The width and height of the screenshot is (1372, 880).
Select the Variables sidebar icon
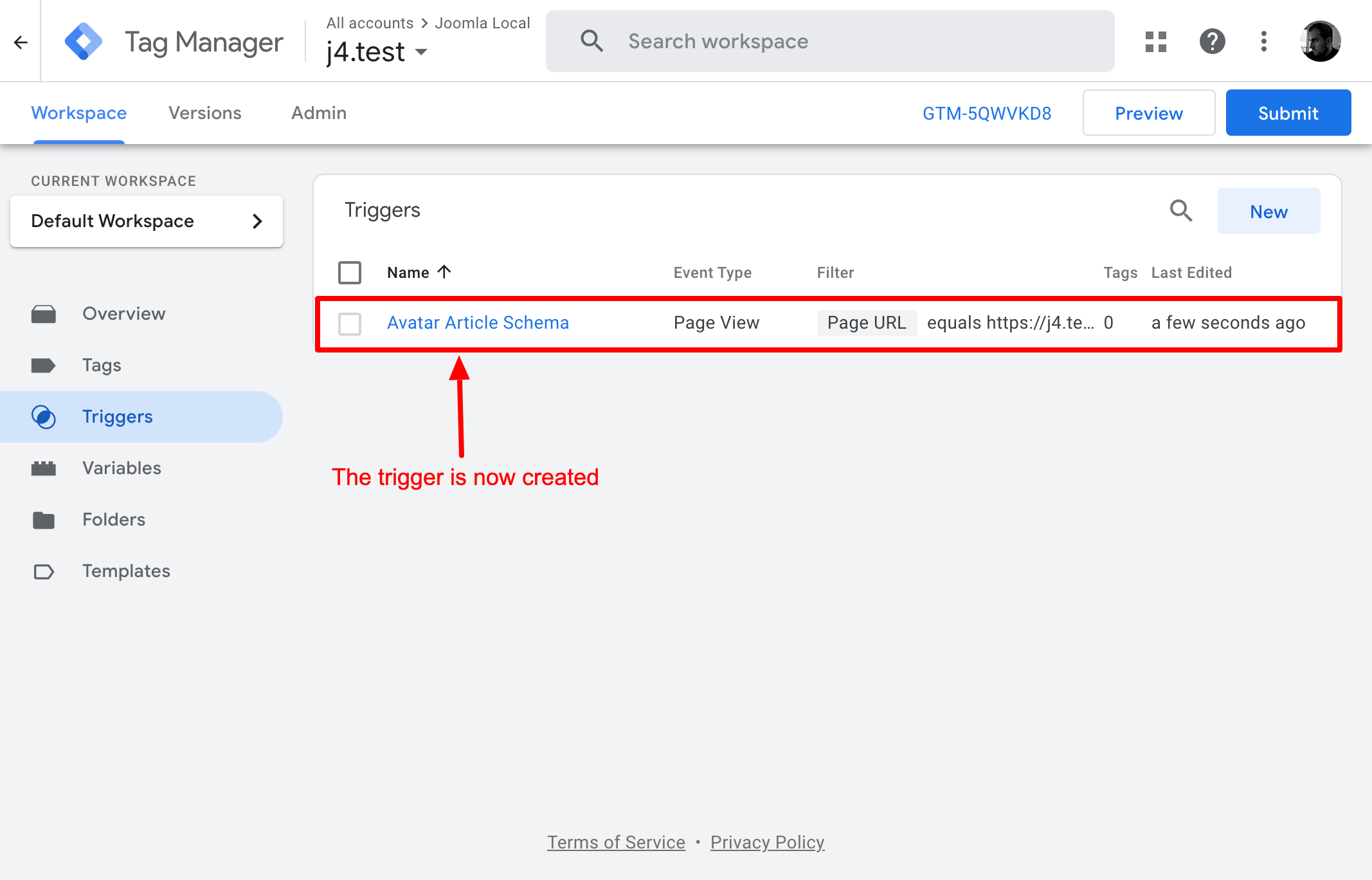[43, 468]
